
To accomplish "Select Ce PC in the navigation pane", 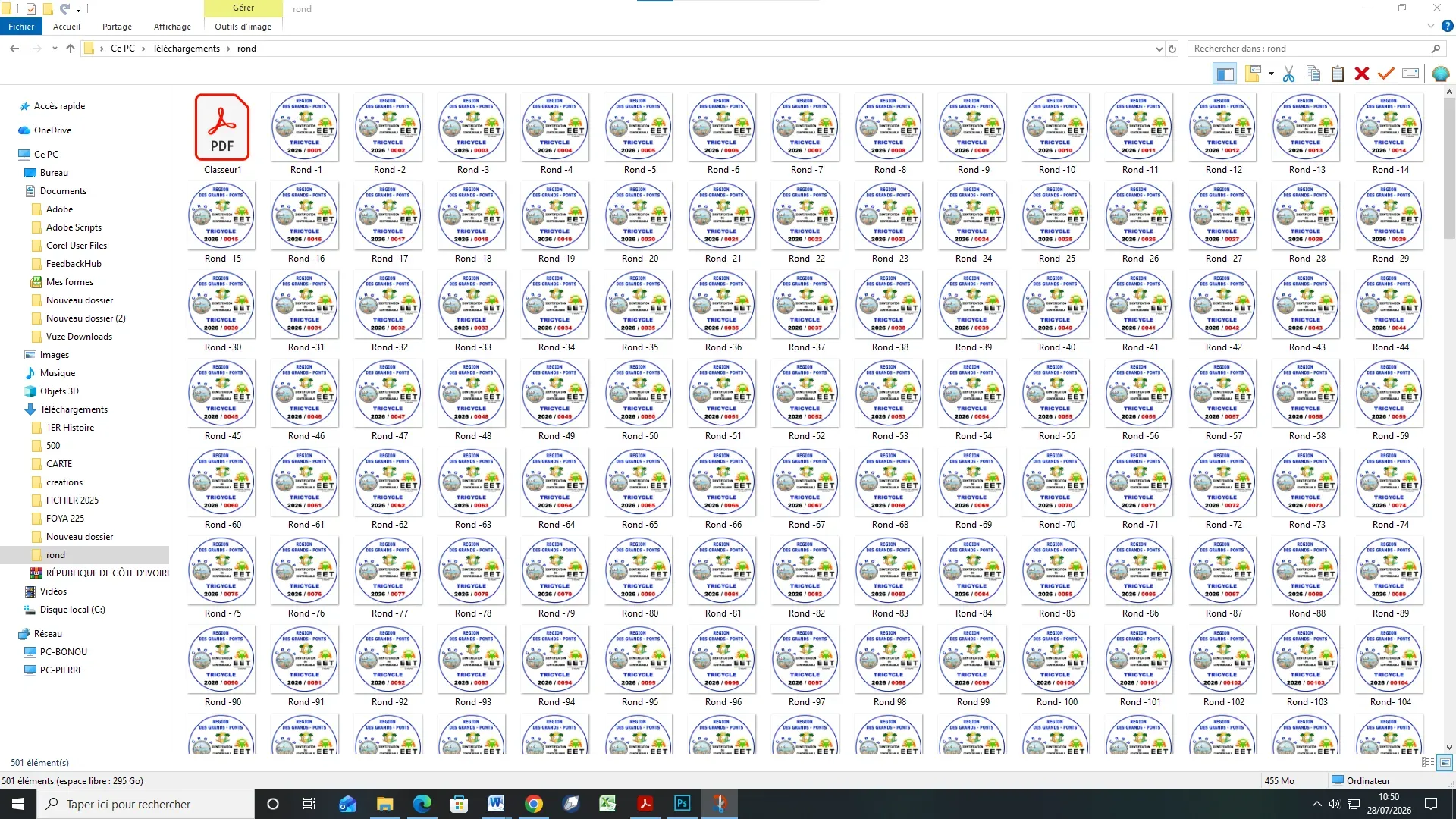I will (45, 155).
